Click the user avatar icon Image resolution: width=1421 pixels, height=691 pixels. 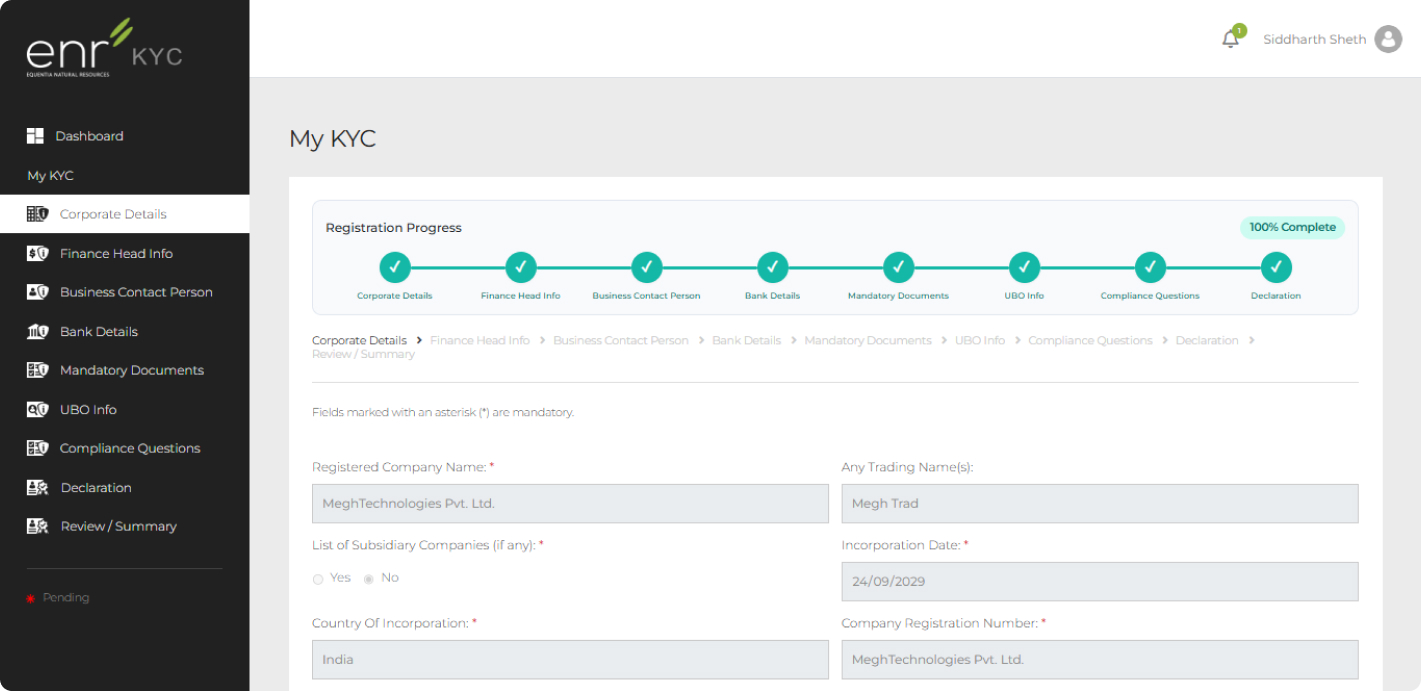(x=1388, y=39)
